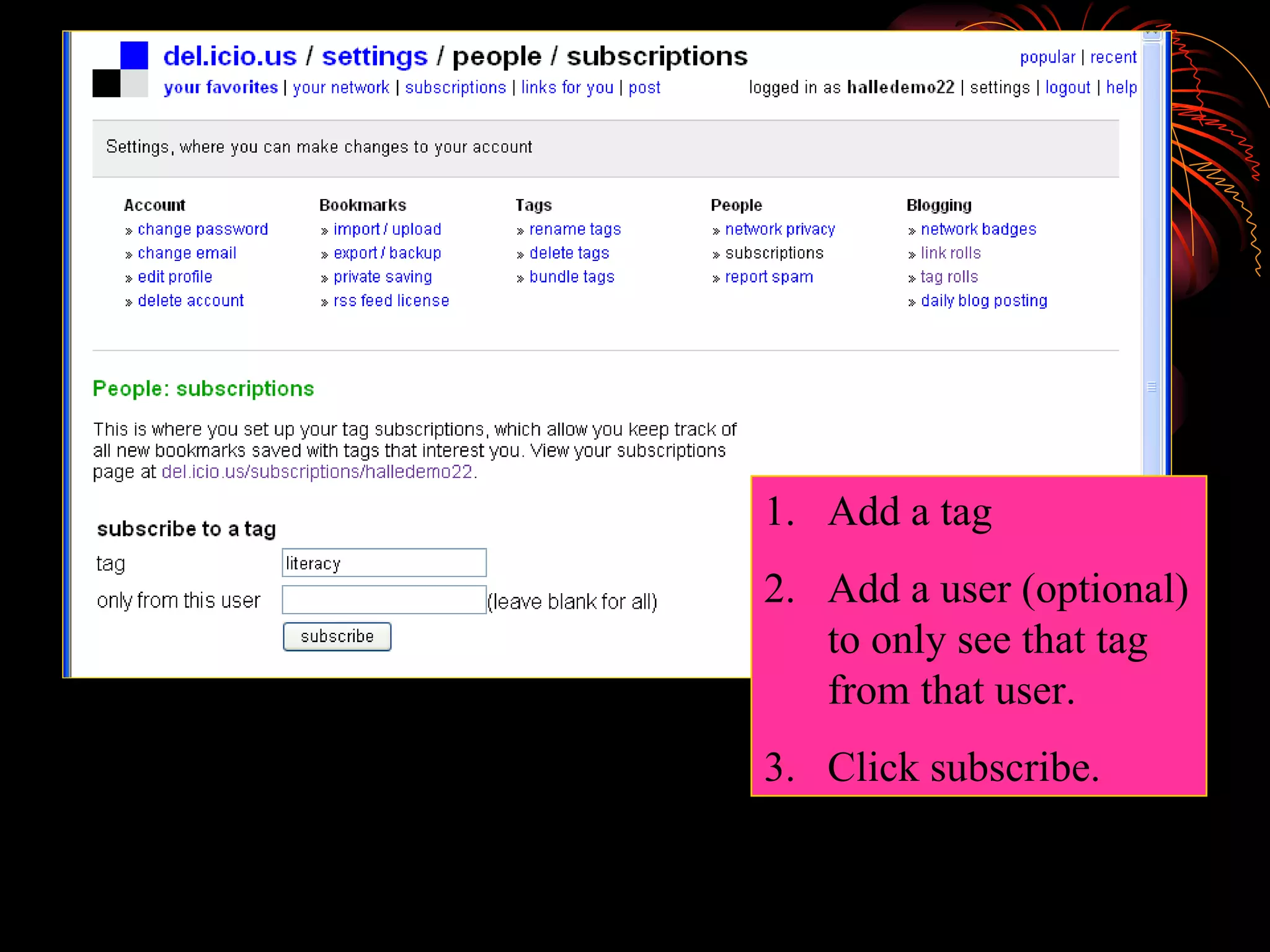The height and width of the screenshot is (952, 1270).
Task: Open the 'your favorites' navigation link
Action: pyautogui.click(x=220, y=87)
